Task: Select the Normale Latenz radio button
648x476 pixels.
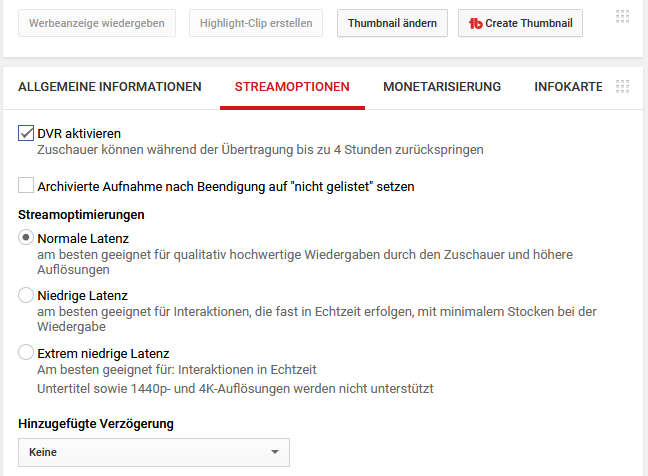Action: (x=26, y=238)
